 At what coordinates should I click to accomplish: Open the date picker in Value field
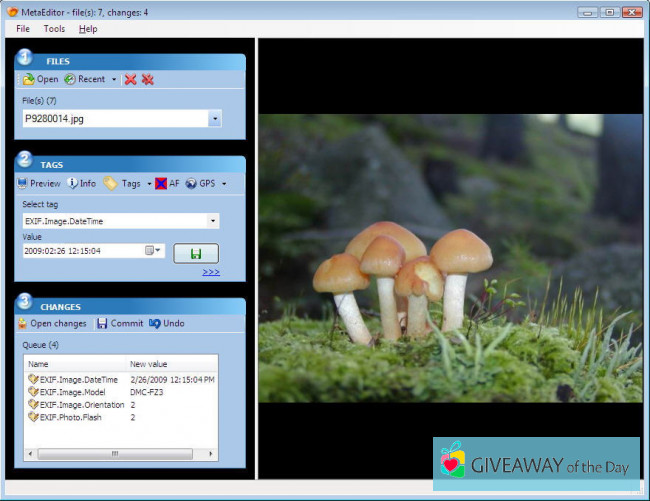coord(155,251)
